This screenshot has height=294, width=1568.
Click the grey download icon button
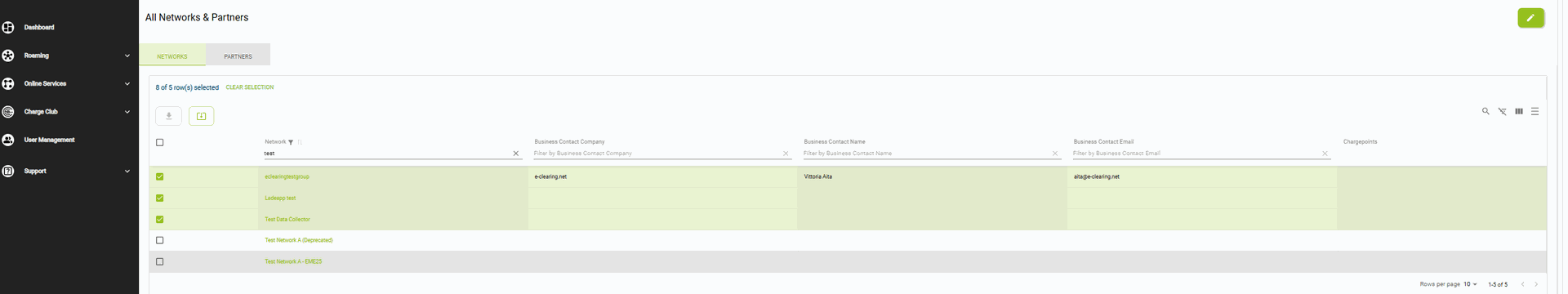(x=168, y=116)
